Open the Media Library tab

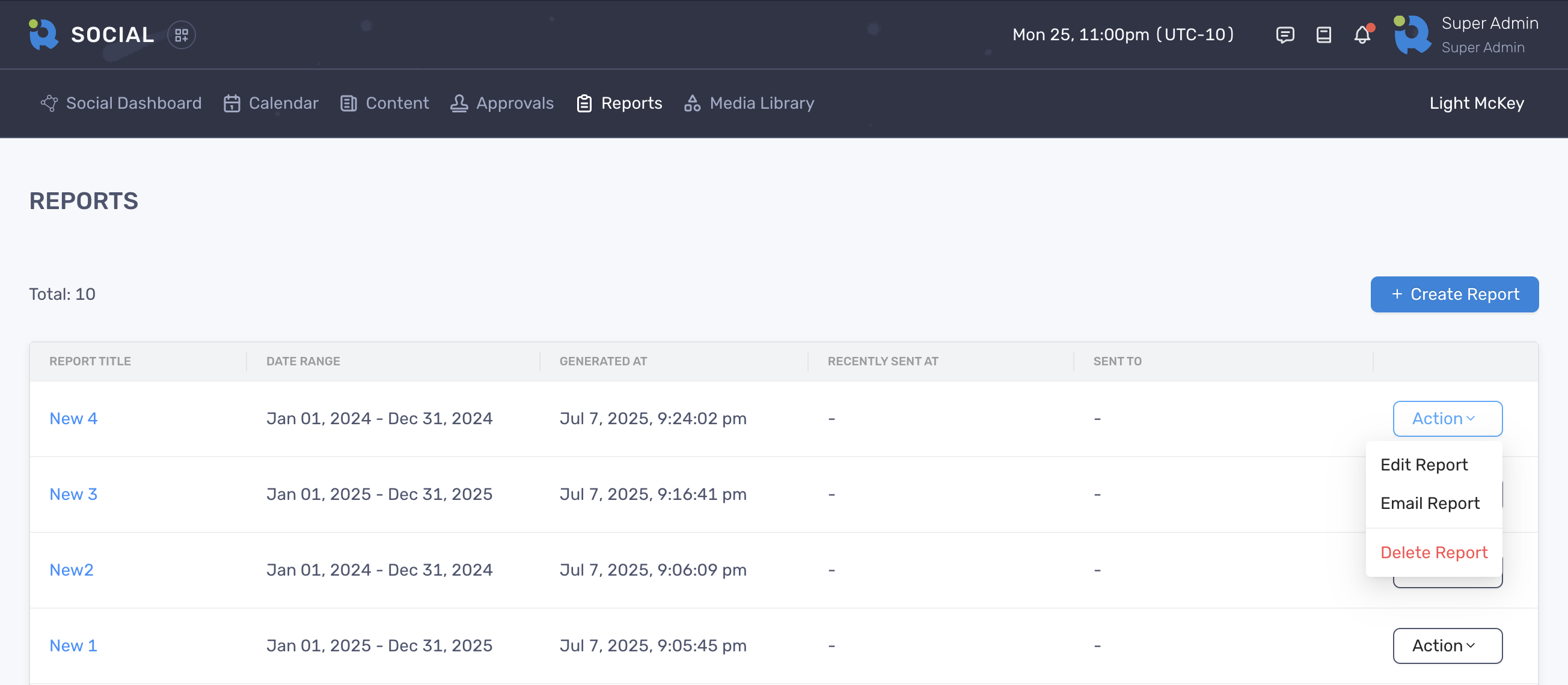click(749, 103)
